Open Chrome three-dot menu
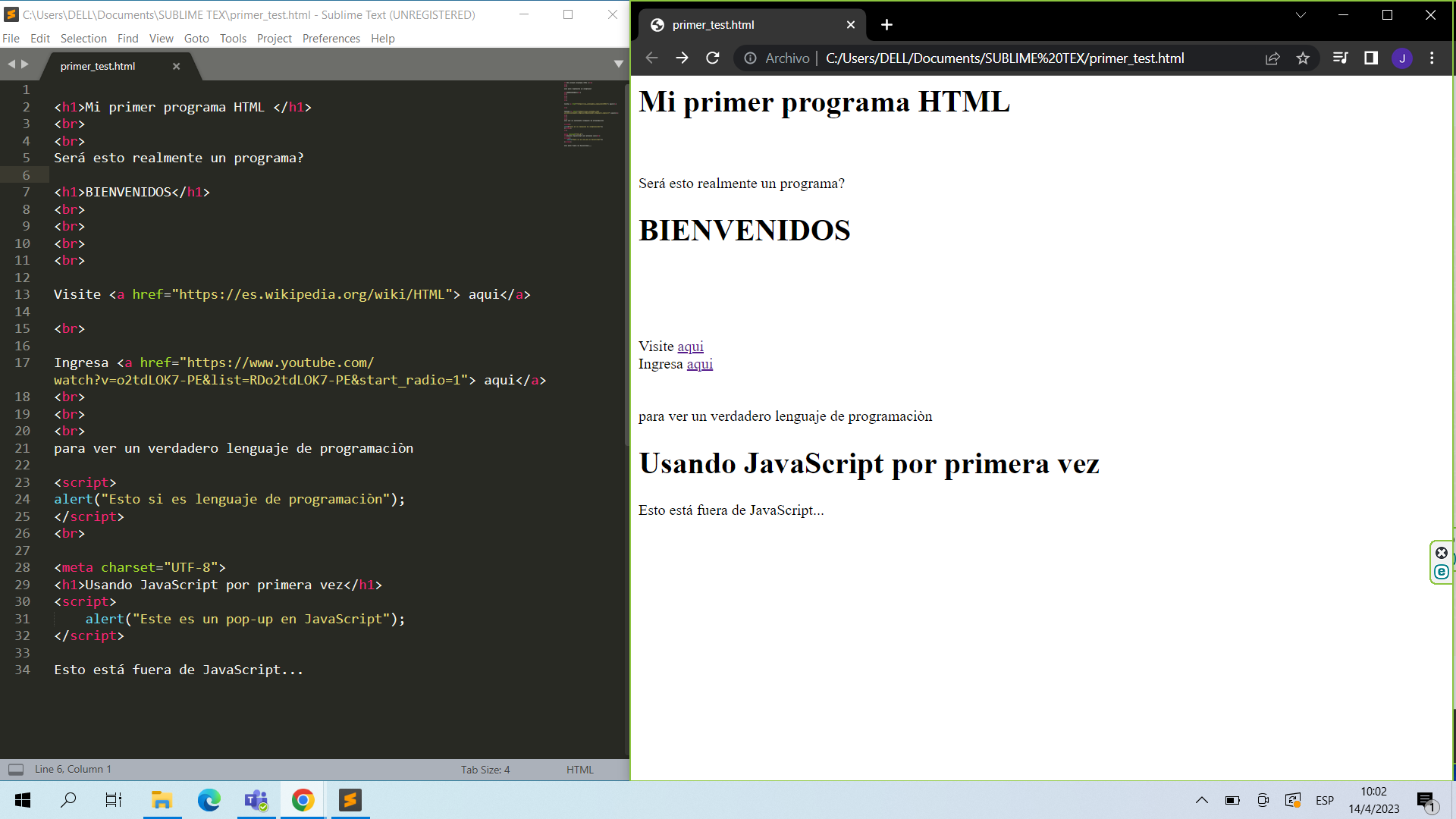The width and height of the screenshot is (1456, 819). click(1432, 58)
